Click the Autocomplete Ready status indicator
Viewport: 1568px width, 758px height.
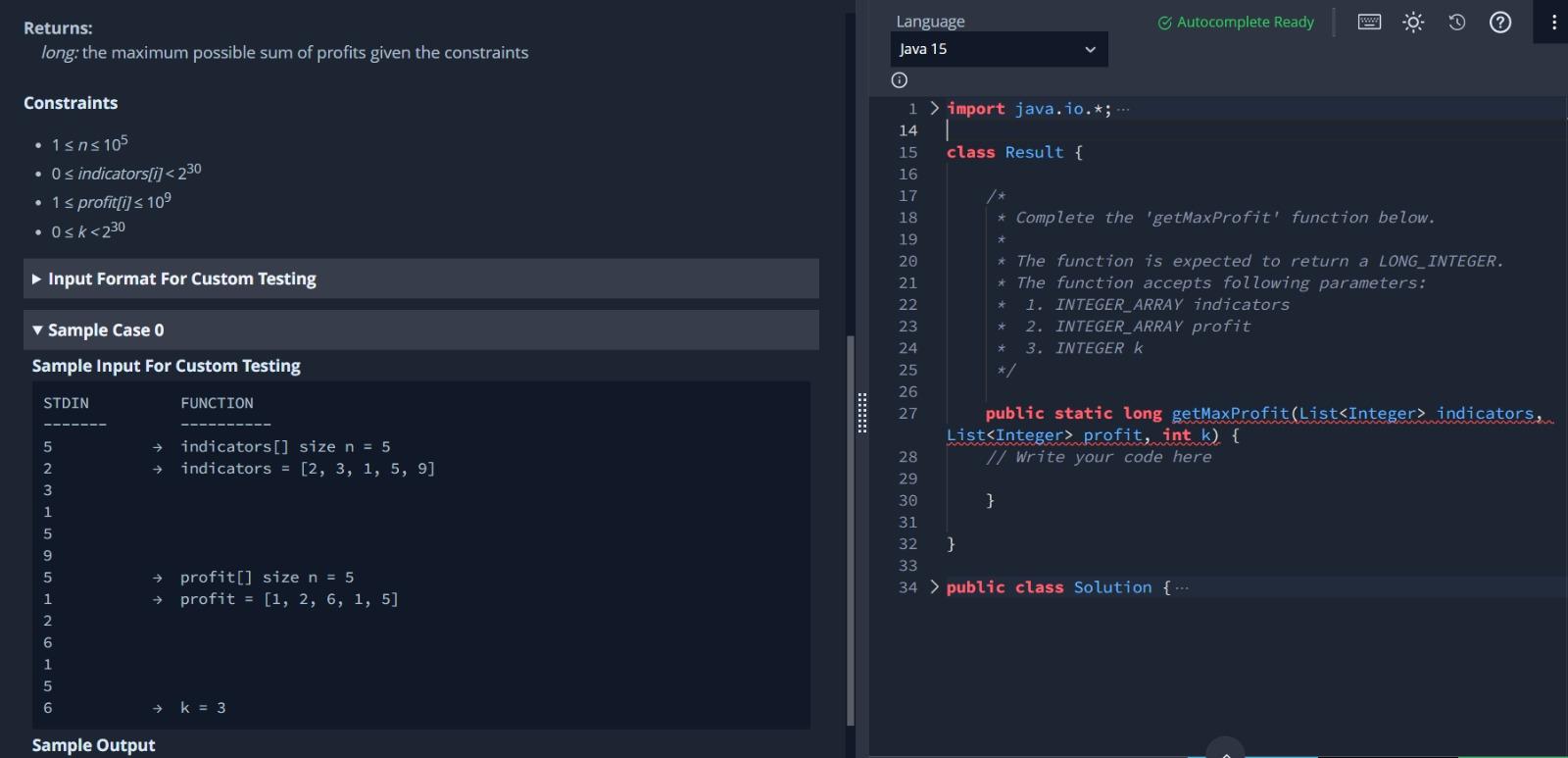tap(1236, 22)
